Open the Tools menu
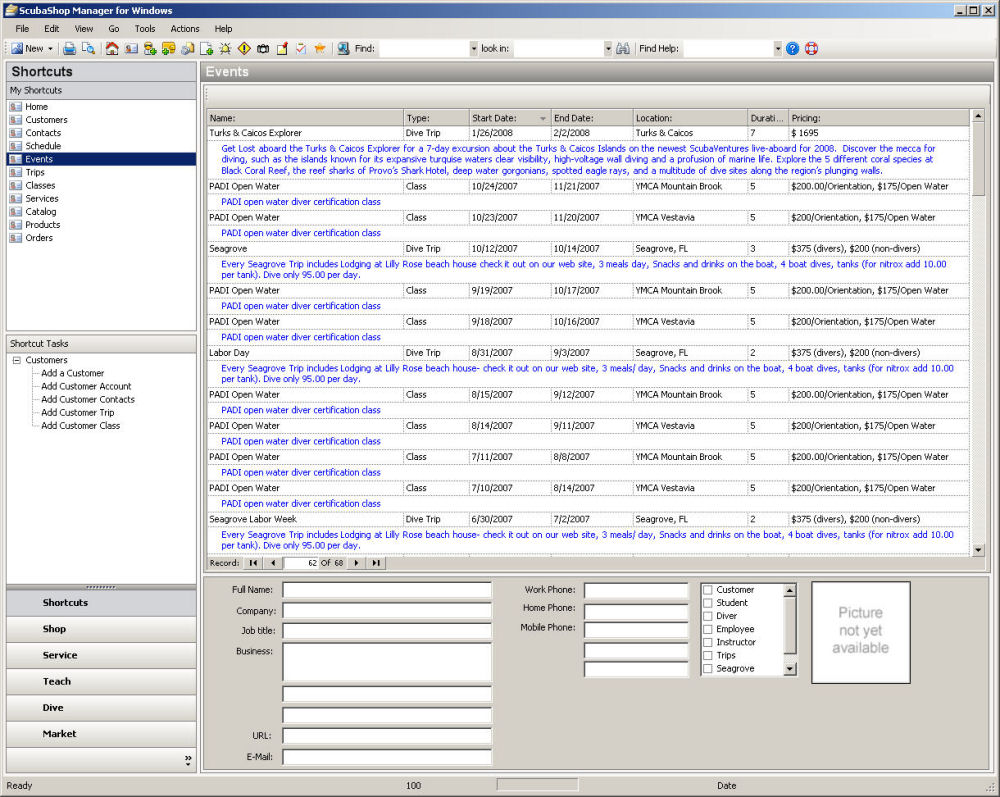The width and height of the screenshot is (1000, 797). point(145,29)
